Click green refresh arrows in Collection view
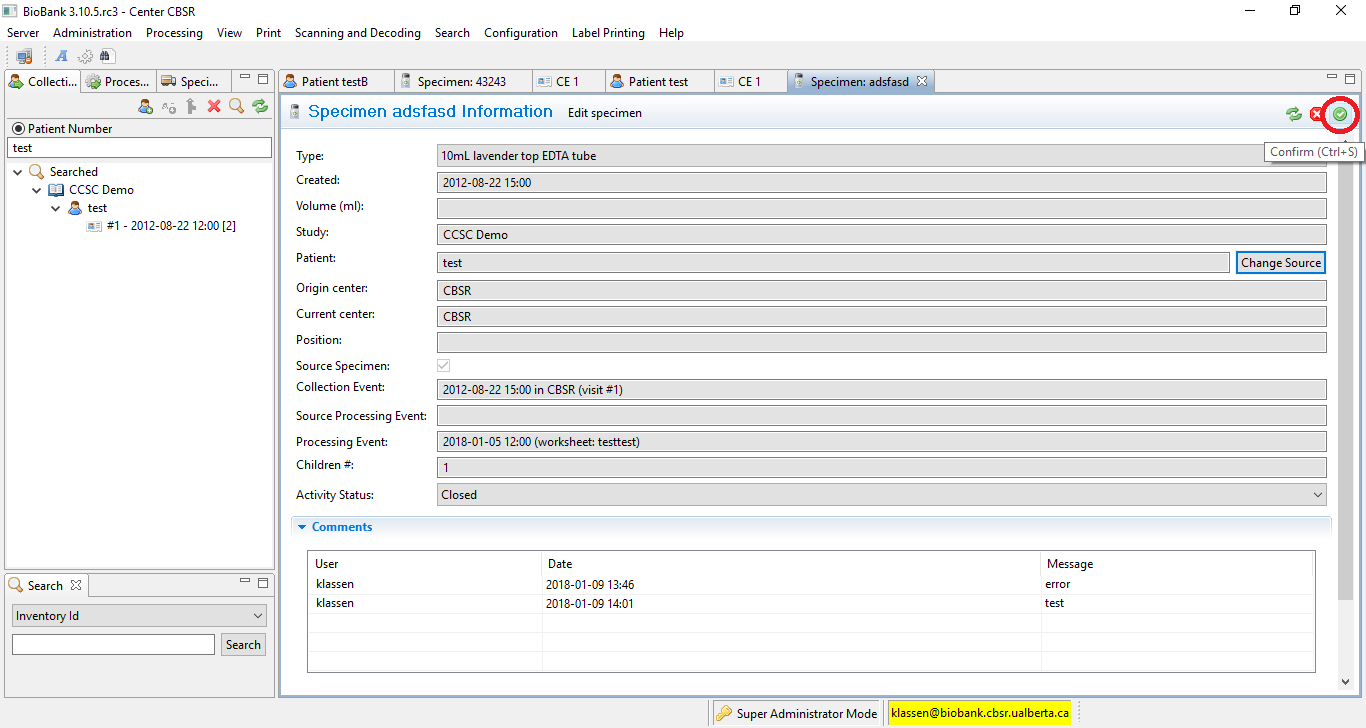The height and width of the screenshot is (728, 1366). [260, 106]
